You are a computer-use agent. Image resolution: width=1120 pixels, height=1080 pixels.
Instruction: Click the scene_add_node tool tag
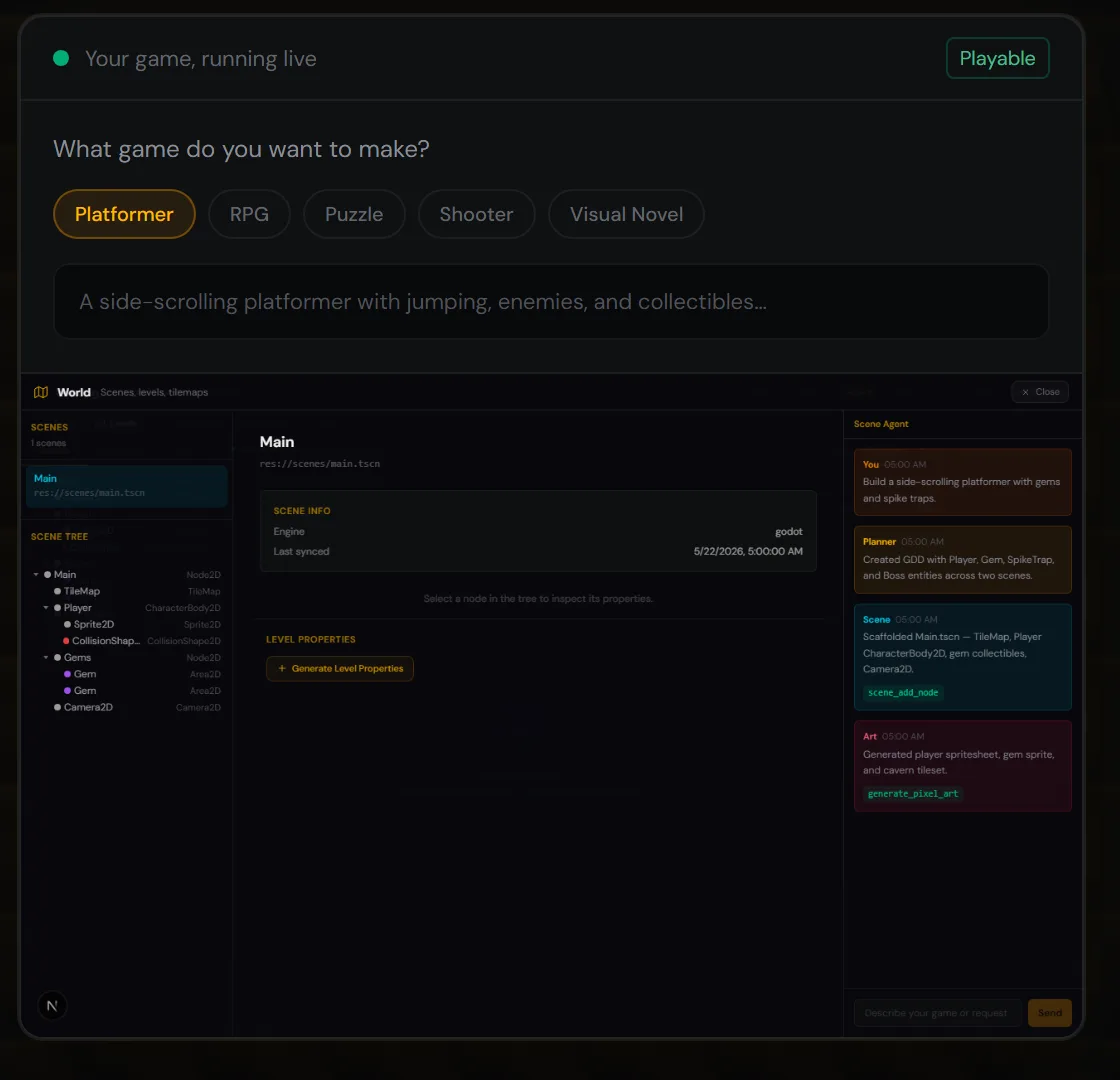coord(903,692)
